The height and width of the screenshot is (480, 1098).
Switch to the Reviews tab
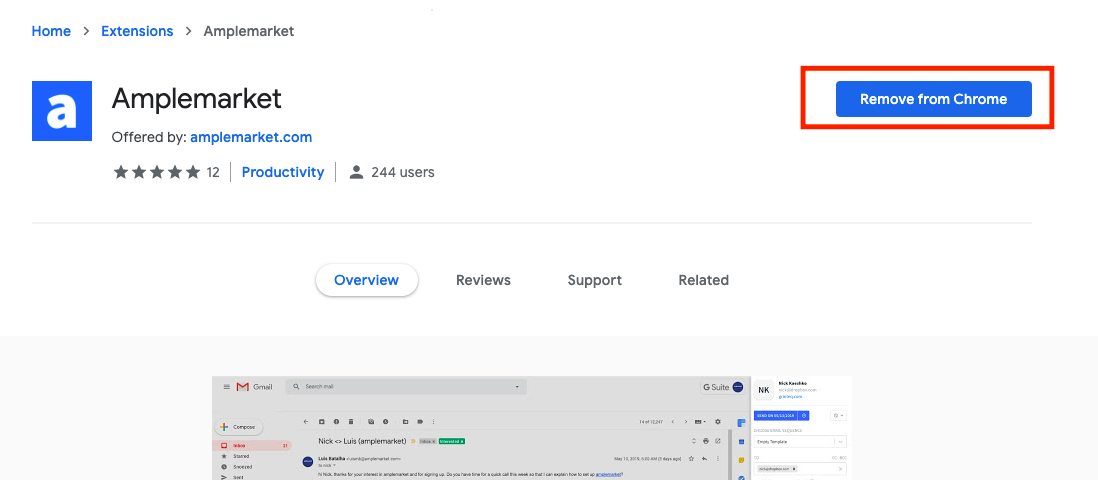pos(483,280)
